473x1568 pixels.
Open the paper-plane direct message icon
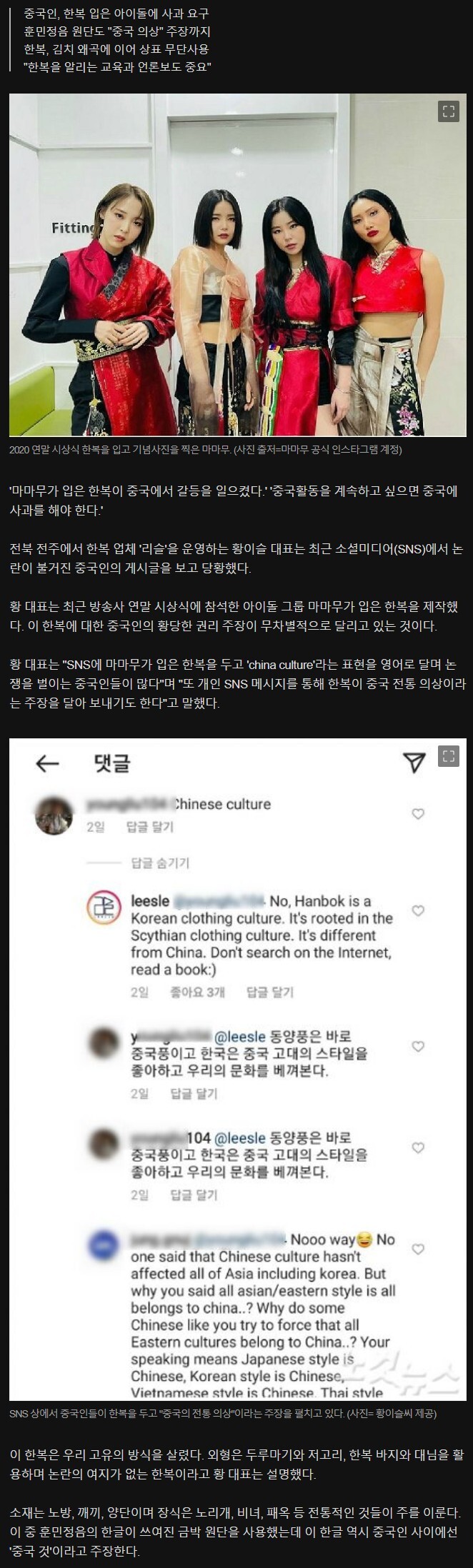(x=414, y=762)
